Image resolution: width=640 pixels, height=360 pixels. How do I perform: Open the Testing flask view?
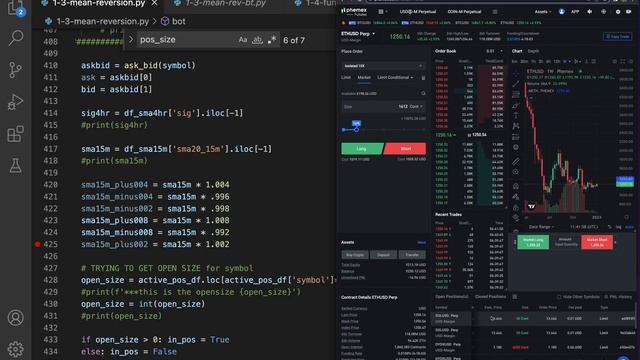click(16, 166)
